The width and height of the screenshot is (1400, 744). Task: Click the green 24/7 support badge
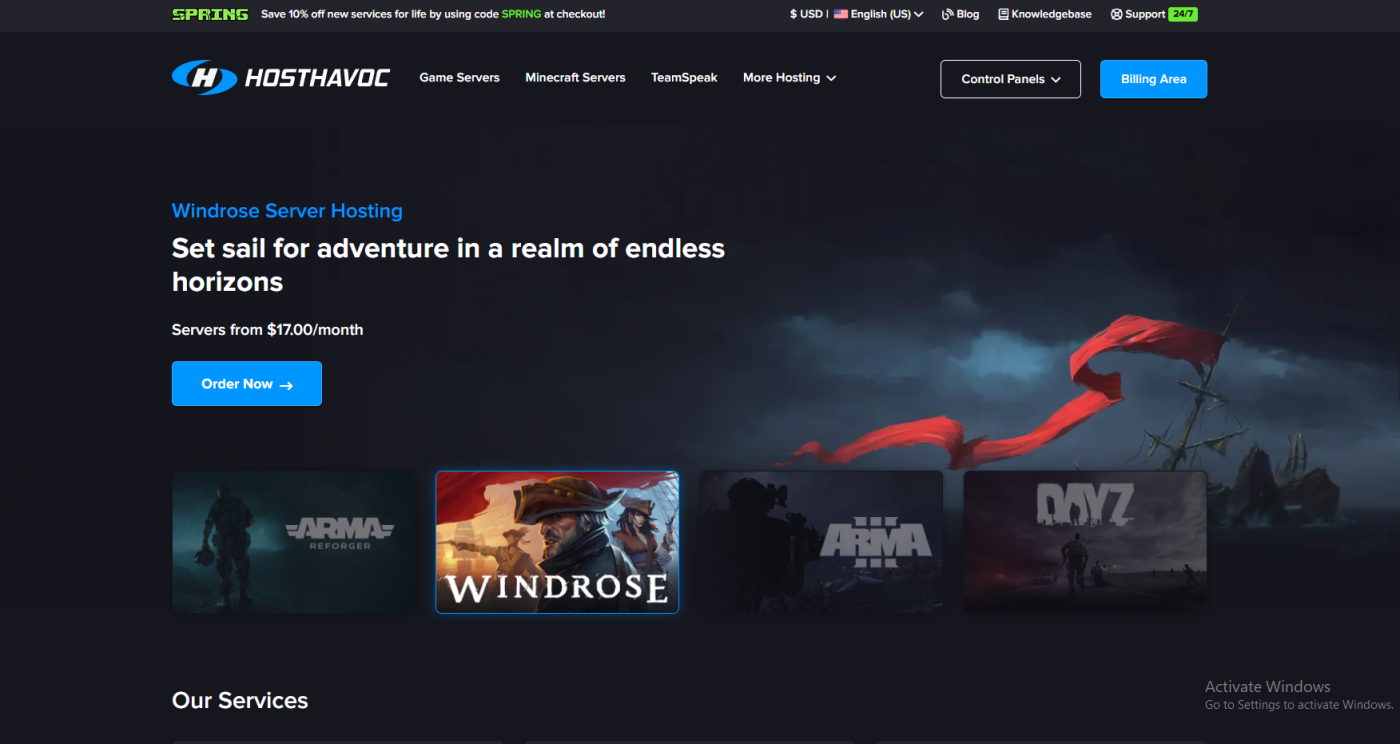pyautogui.click(x=1183, y=14)
